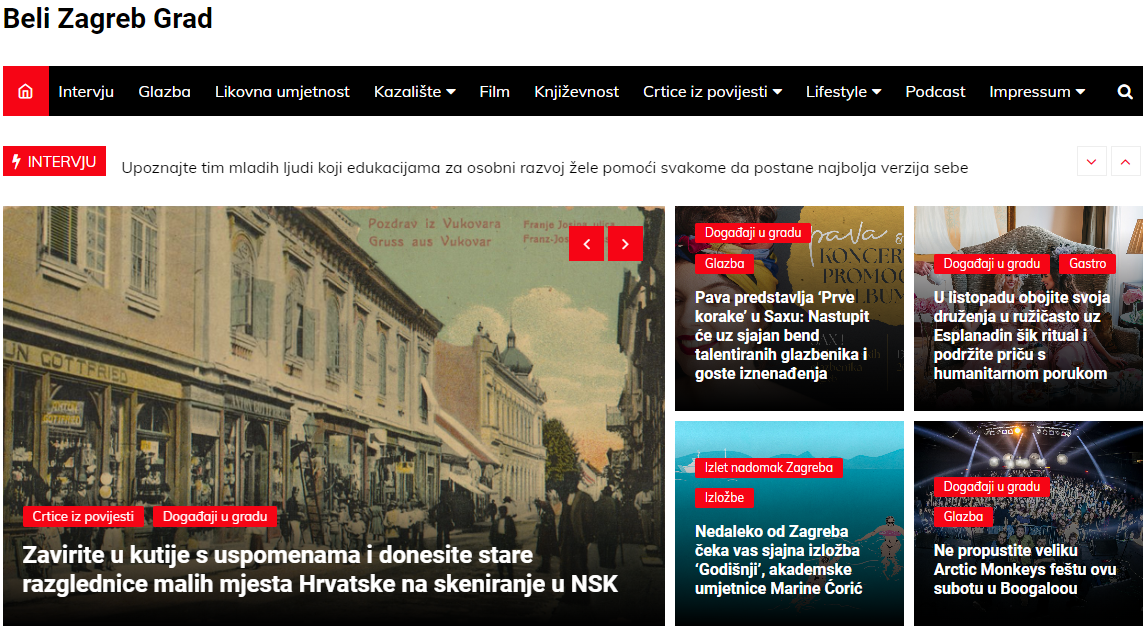
Task: Open the Književnost section
Action: point(576,91)
